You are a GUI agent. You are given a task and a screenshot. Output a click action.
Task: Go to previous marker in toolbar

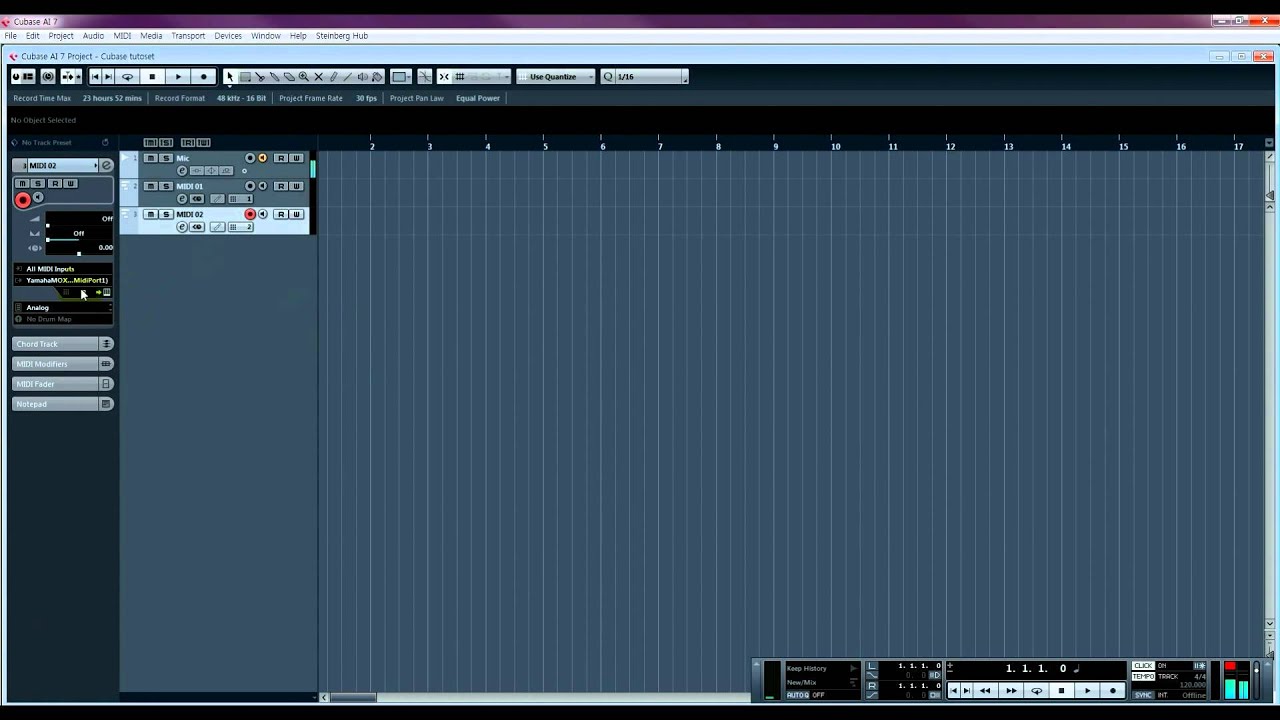[x=95, y=76]
